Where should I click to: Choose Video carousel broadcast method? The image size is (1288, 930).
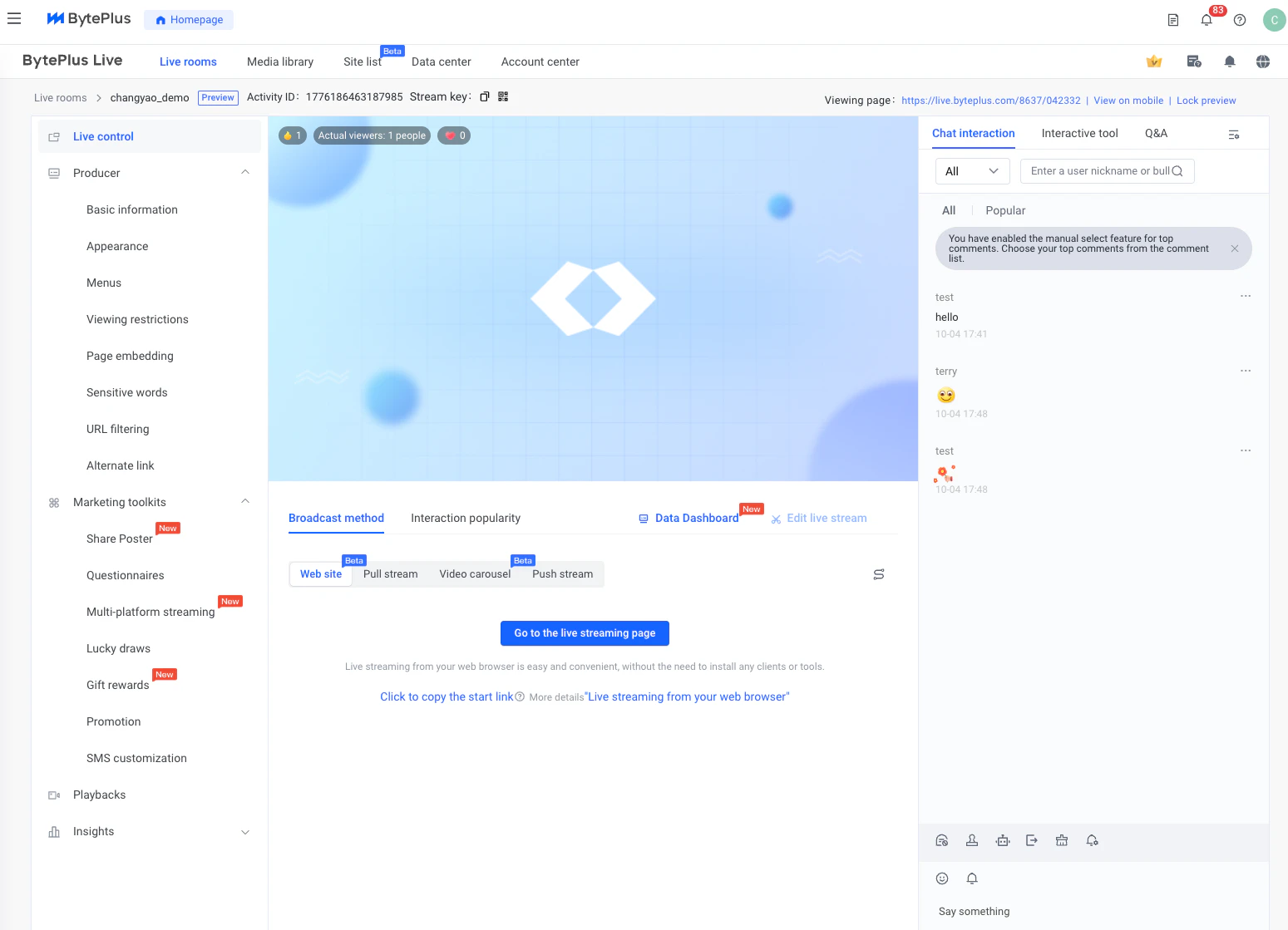[x=476, y=573]
